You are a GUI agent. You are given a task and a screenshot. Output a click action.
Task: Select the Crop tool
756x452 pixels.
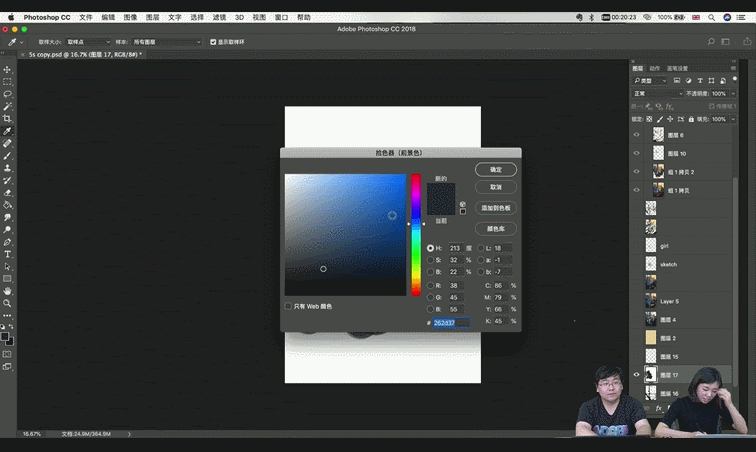point(7,119)
